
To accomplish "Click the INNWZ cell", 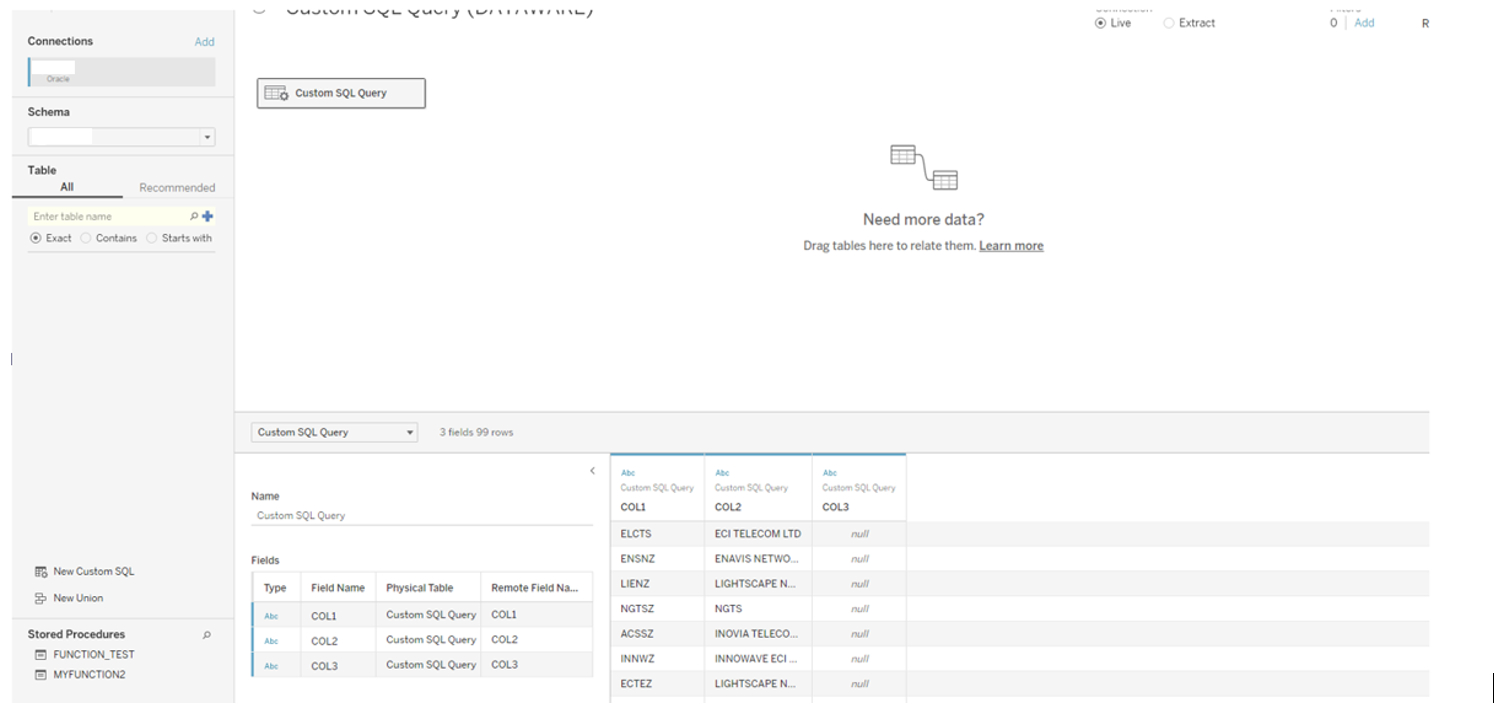I will pyautogui.click(x=657, y=659).
